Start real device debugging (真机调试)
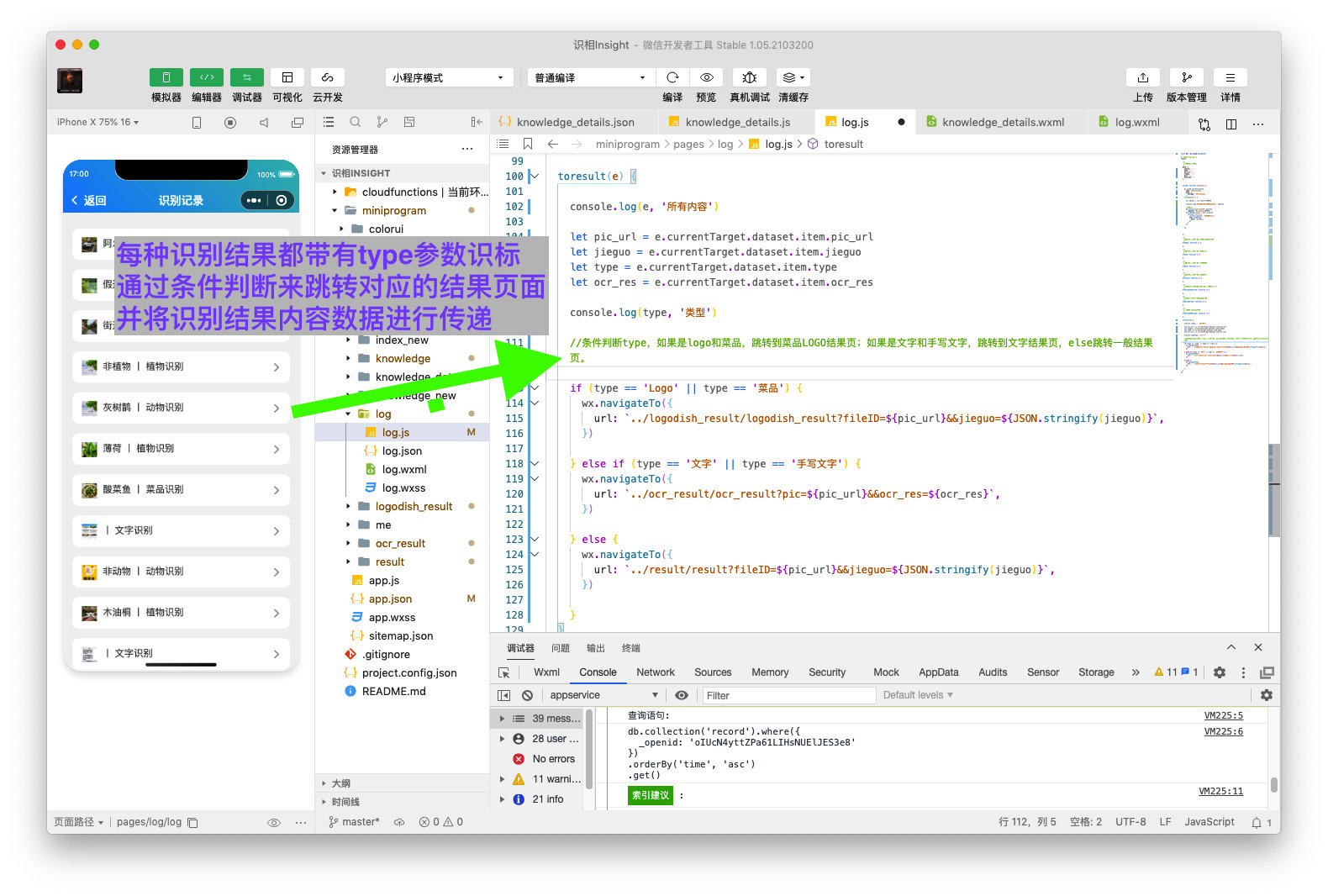The height and width of the screenshot is (896, 1328). pyautogui.click(x=750, y=77)
